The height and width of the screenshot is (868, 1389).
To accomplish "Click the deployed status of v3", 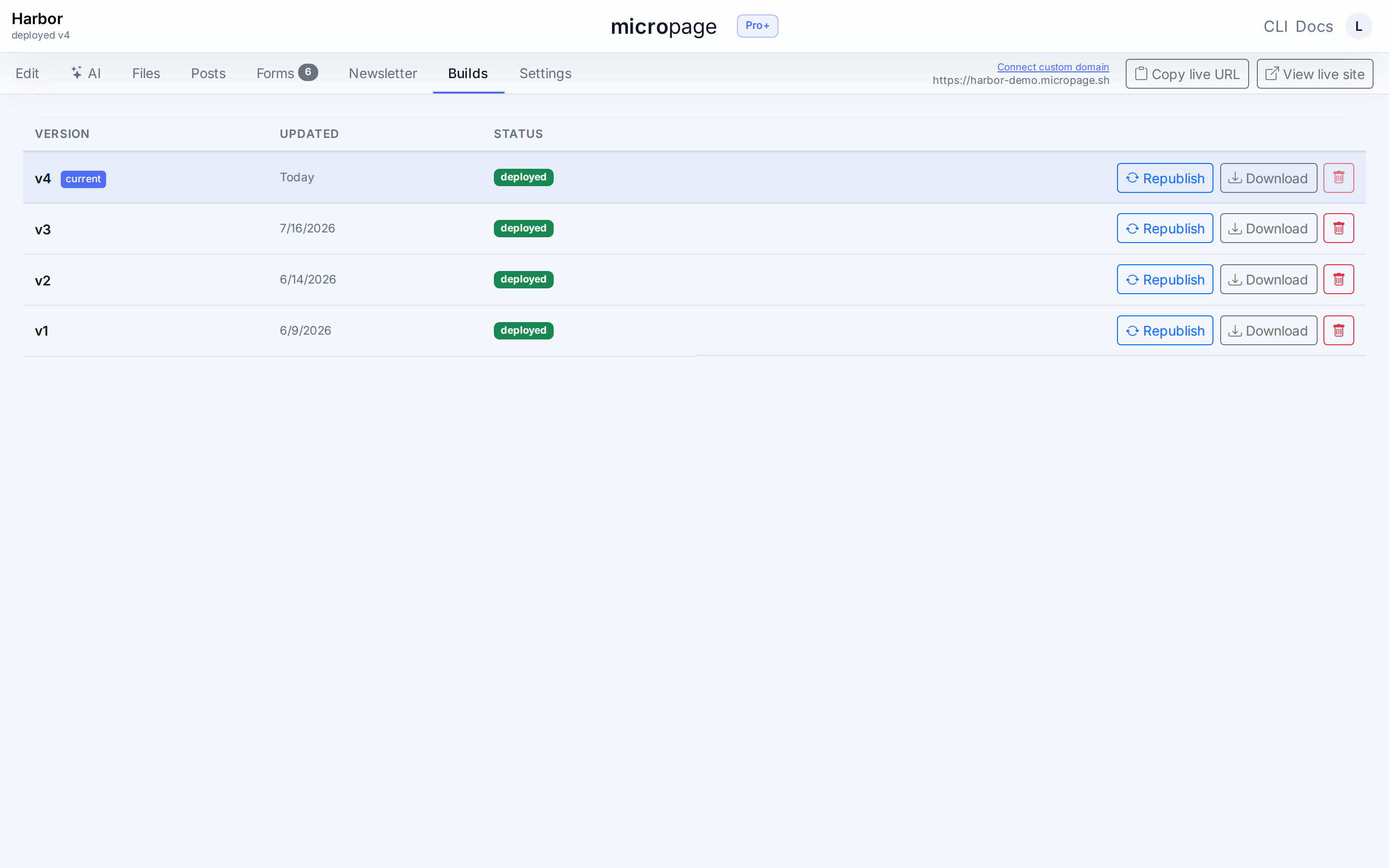I will click(x=523, y=229).
